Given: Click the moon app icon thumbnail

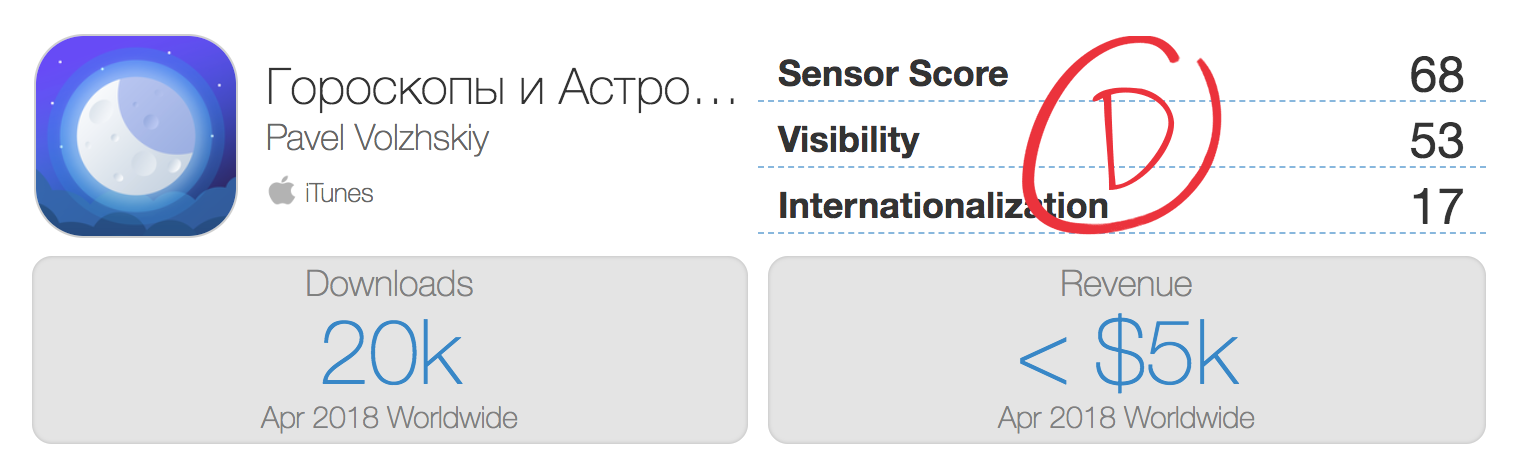Looking at the screenshot, I should point(136,136).
